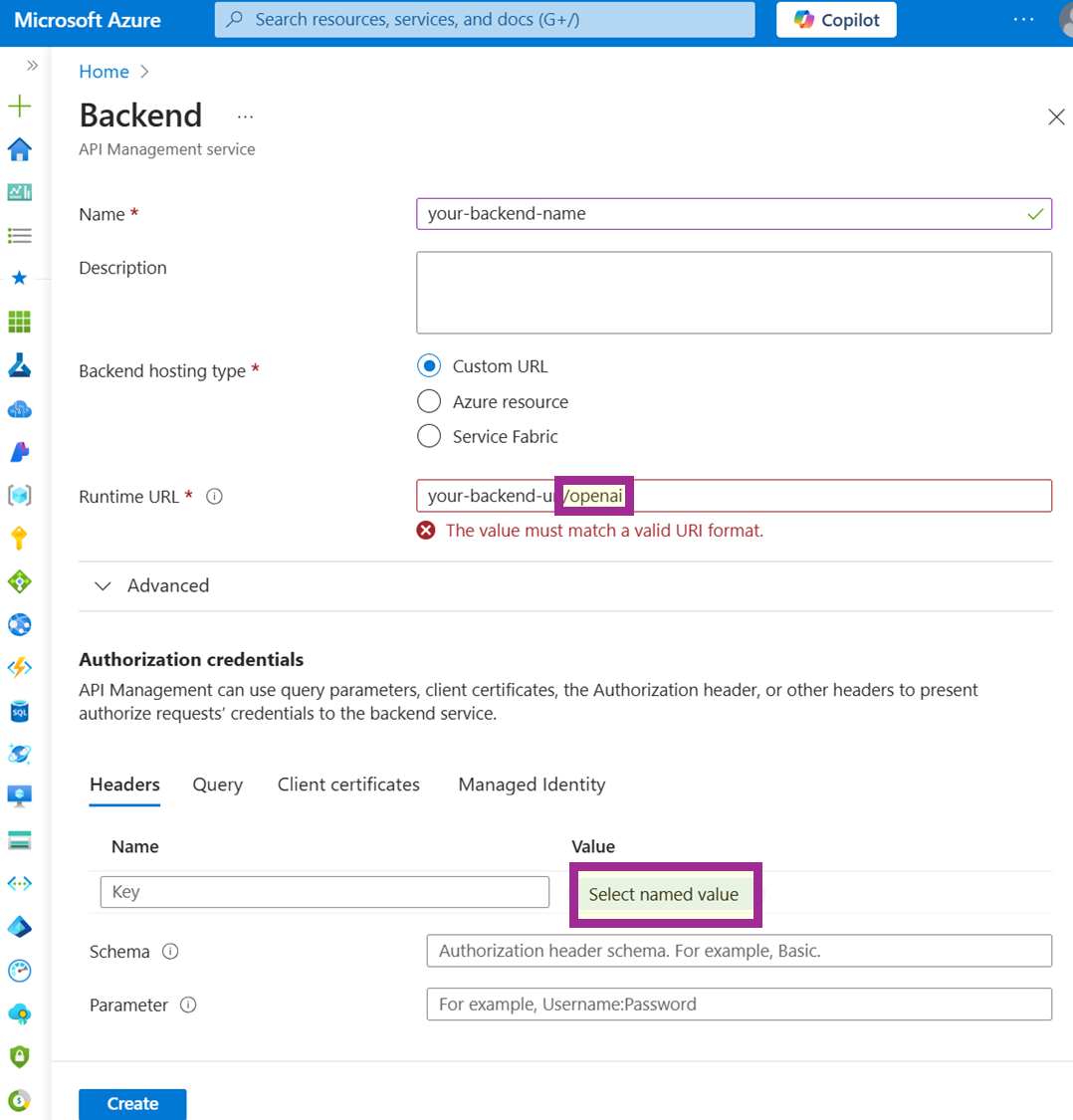Image resolution: width=1073 pixels, height=1120 pixels.
Task: Click the Favorites star icon
Action: tap(20, 278)
